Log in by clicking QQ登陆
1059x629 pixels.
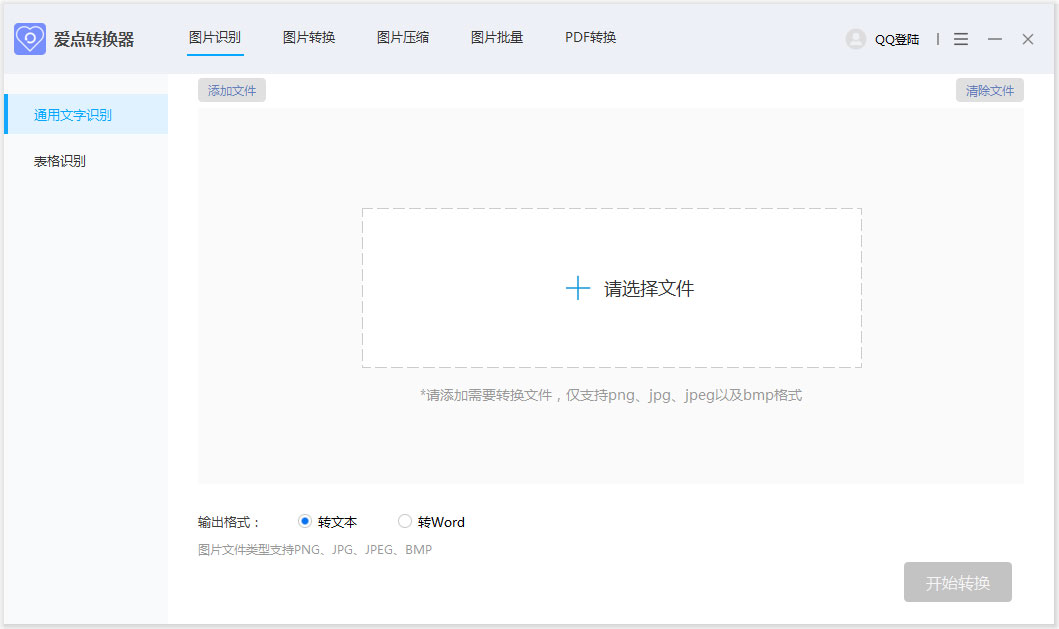click(x=896, y=39)
